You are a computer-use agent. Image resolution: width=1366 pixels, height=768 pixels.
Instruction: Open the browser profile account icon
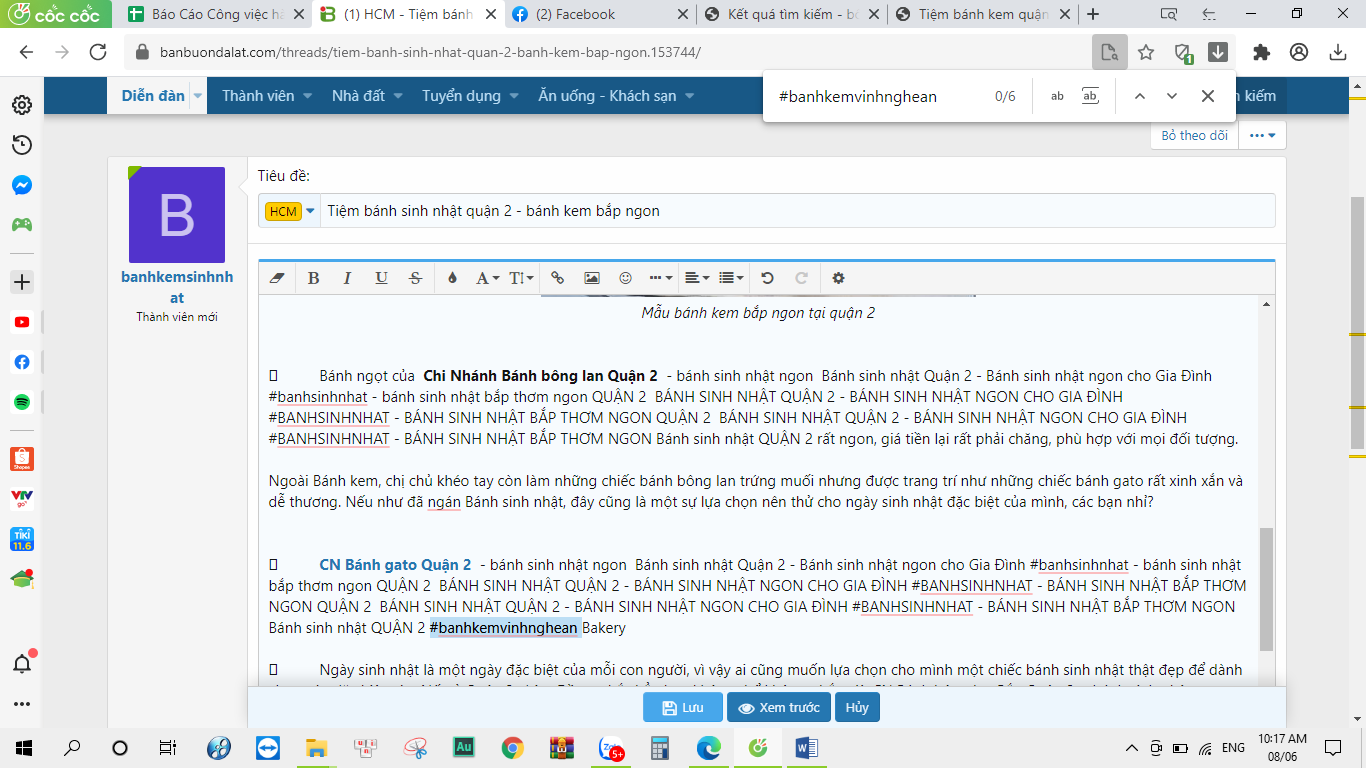pos(1299,52)
